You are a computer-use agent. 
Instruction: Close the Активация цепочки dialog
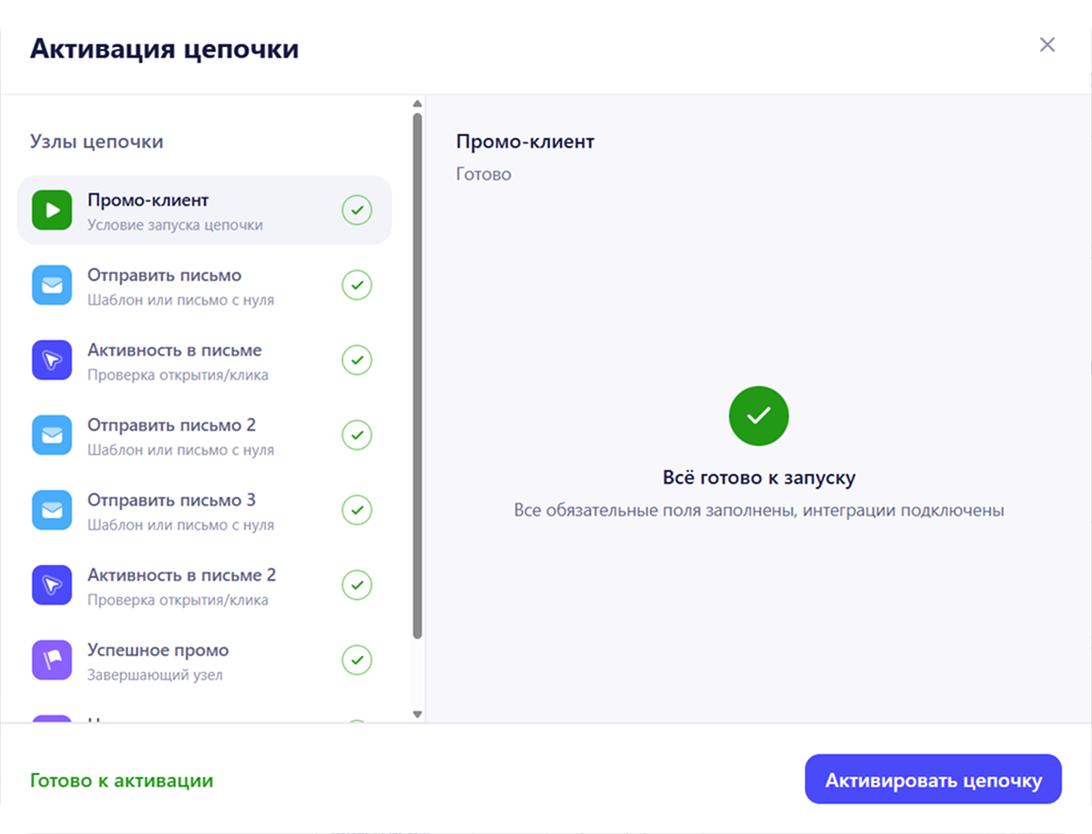[1047, 45]
